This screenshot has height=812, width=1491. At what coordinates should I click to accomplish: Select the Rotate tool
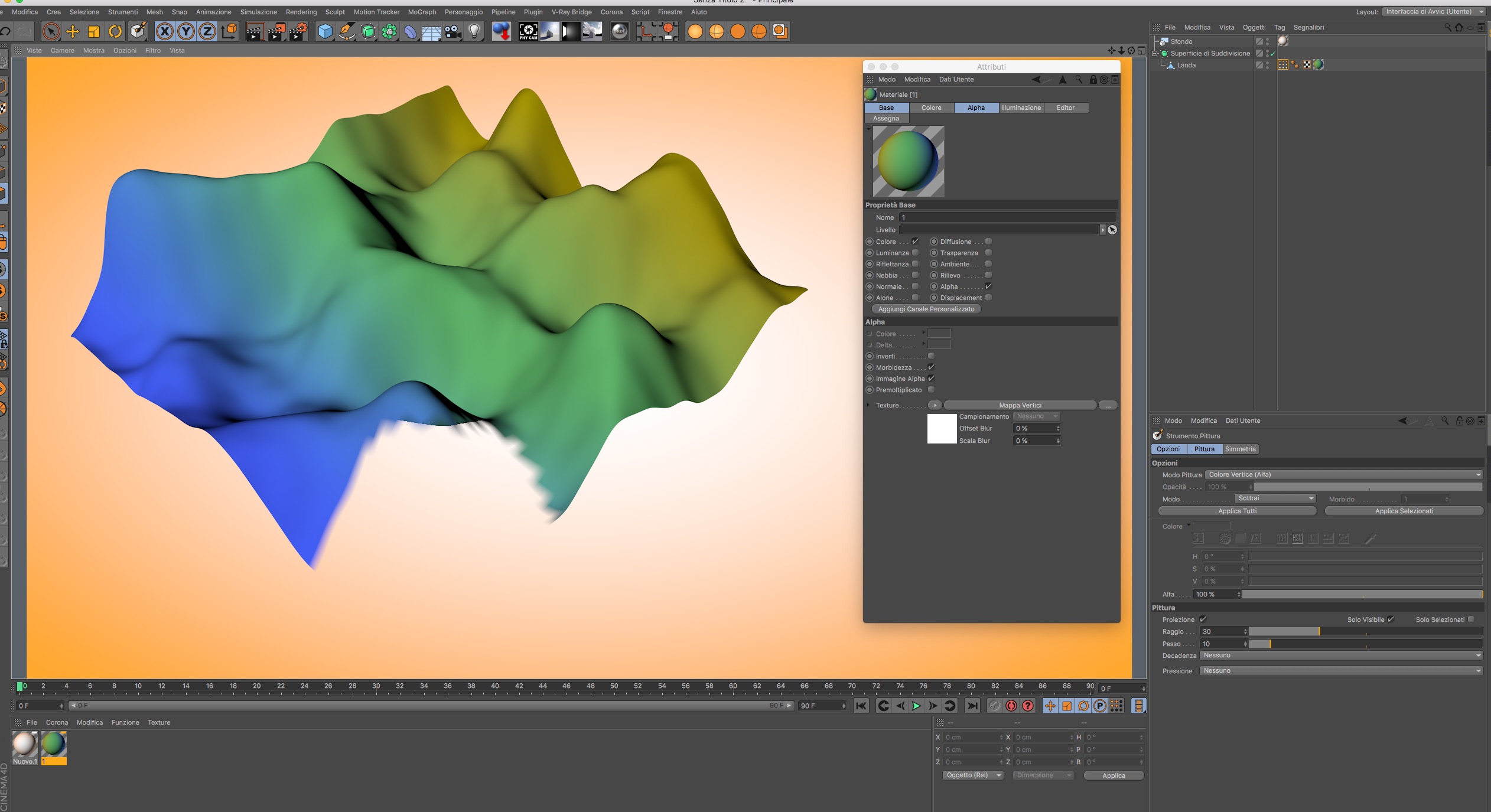tap(115, 31)
